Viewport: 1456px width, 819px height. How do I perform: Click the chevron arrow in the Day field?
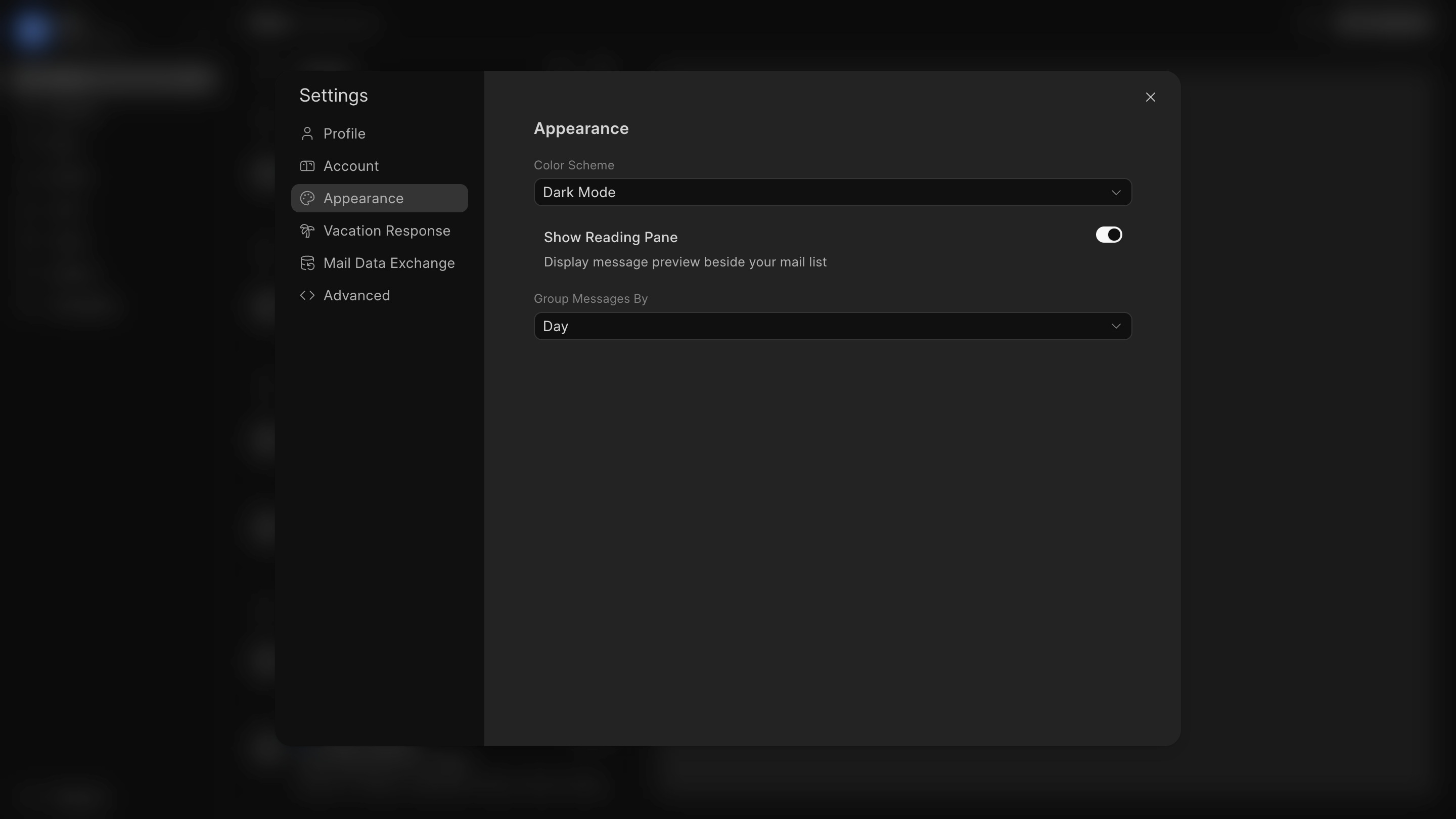click(1116, 326)
